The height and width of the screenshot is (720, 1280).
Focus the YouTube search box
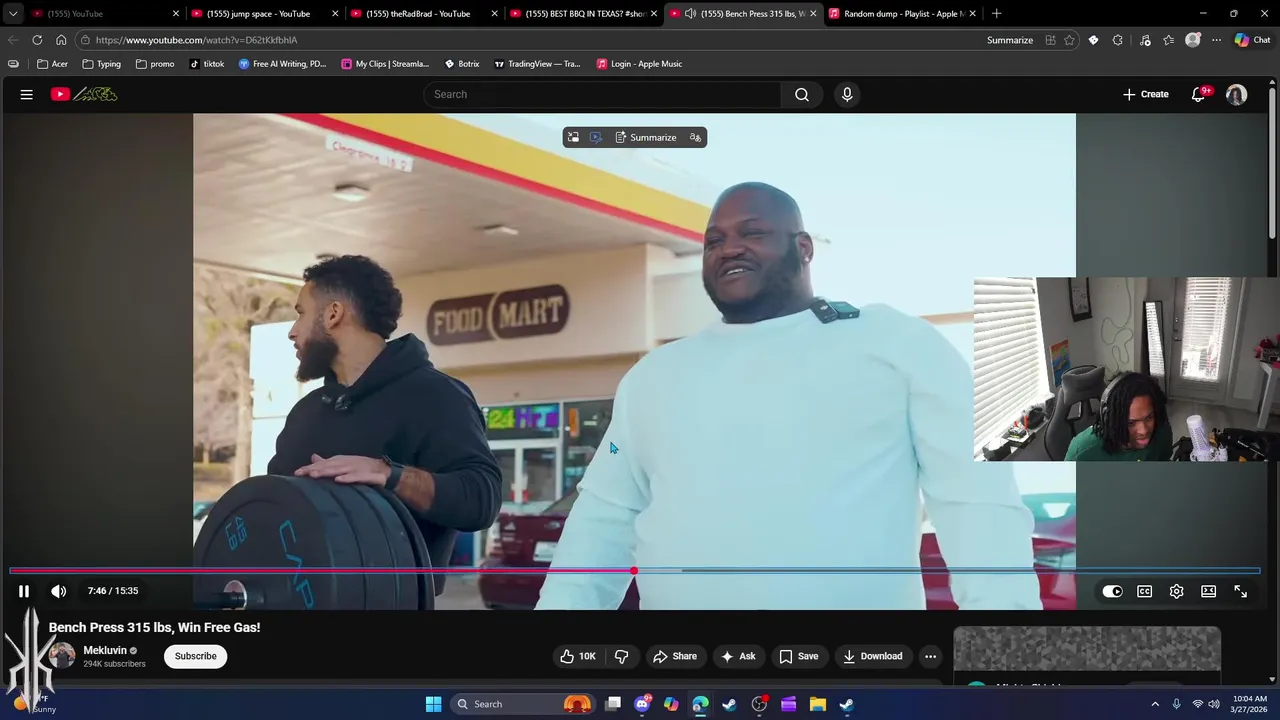pos(601,94)
